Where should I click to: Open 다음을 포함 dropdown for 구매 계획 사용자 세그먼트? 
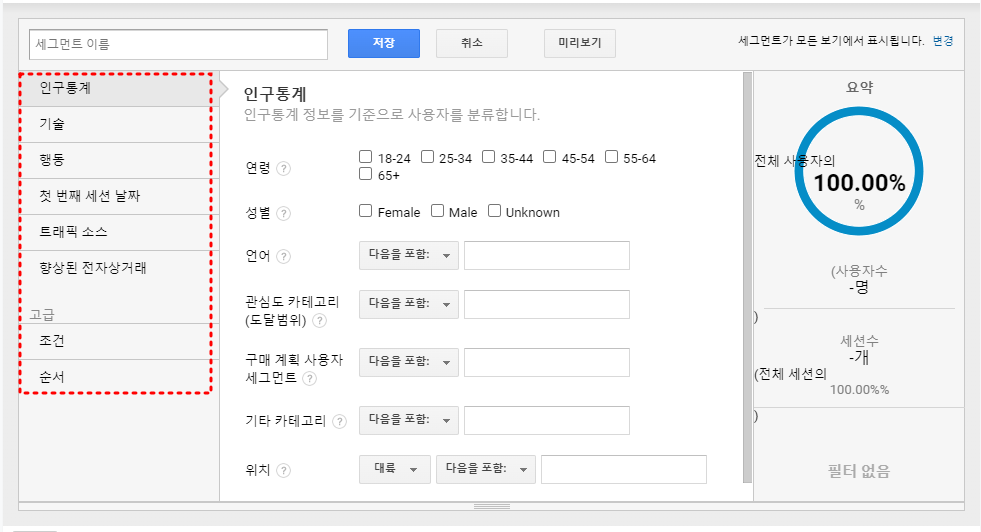click(x=409, y=362)
